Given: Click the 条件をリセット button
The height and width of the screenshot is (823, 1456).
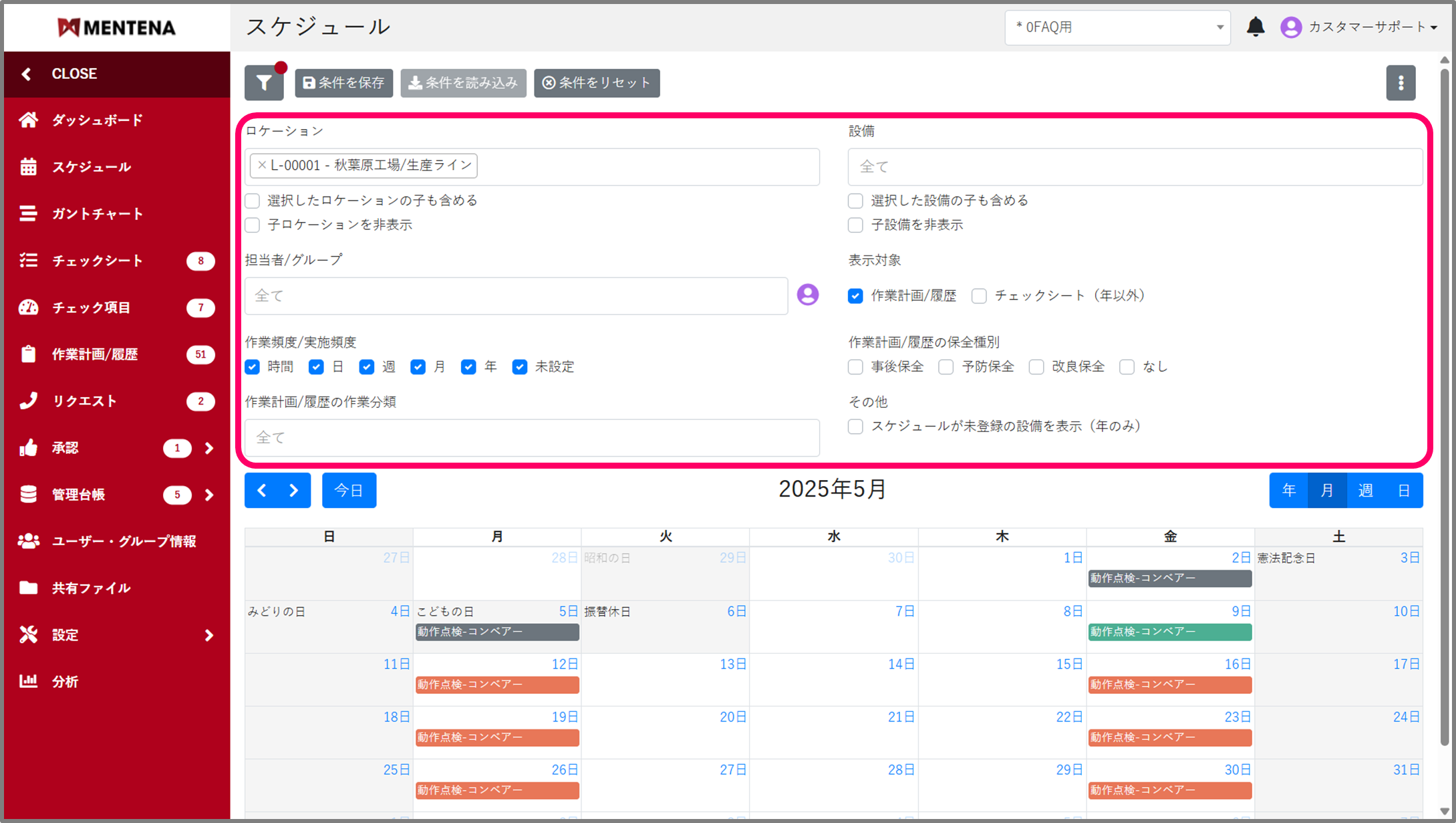Looking at the screenshot, I should pos(597,83).
